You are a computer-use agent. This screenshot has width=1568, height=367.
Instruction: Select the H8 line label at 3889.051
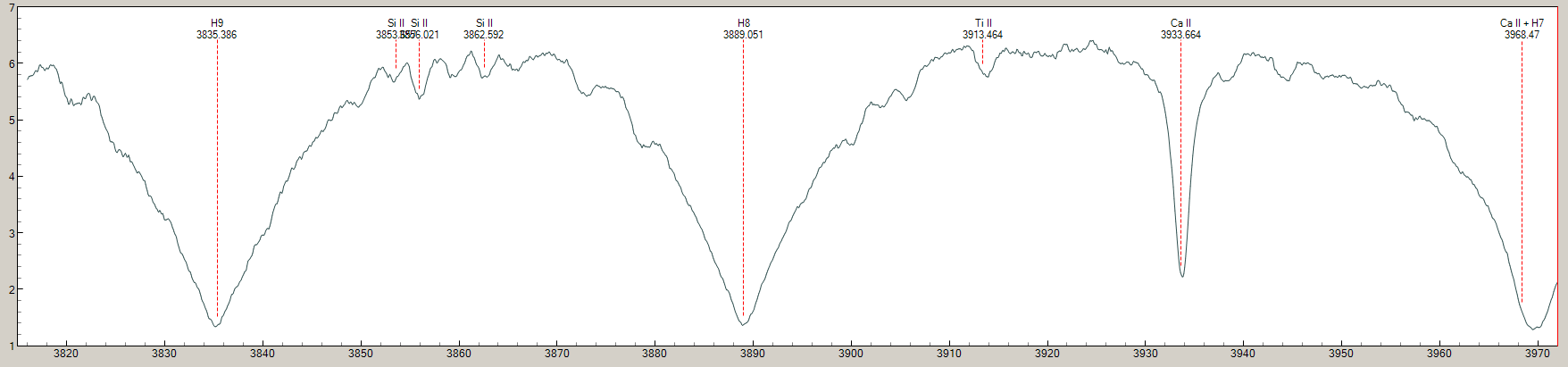pos(743,23)
